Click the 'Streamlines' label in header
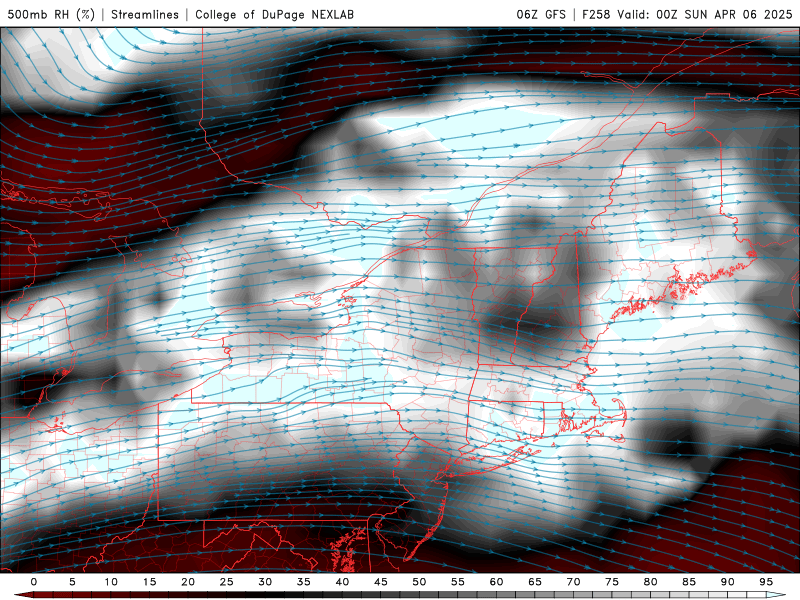Image resolution: width=800 pixels, height=600 pixels. click(145, 14)
